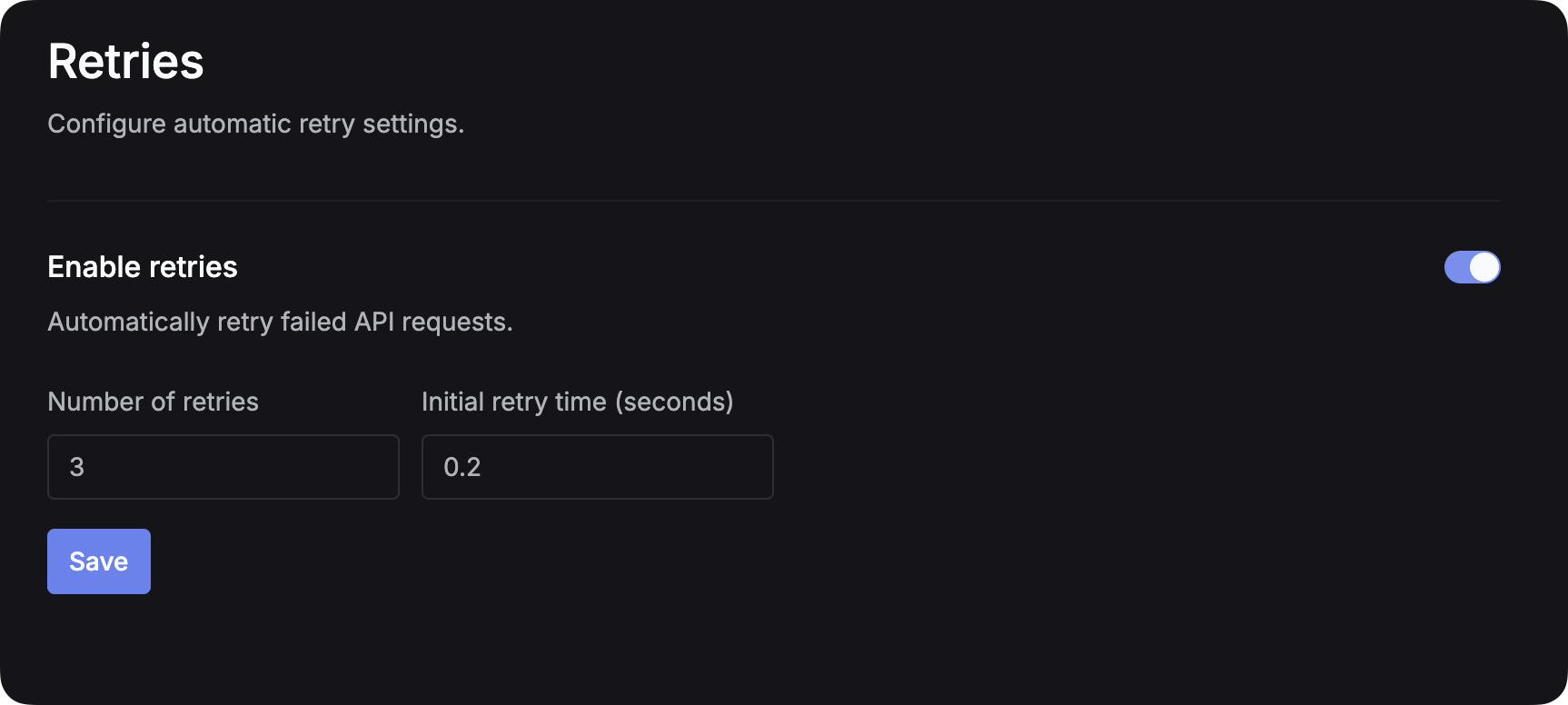
Task: Click the white knob of the retries switch
Action: click(1484, 267)
